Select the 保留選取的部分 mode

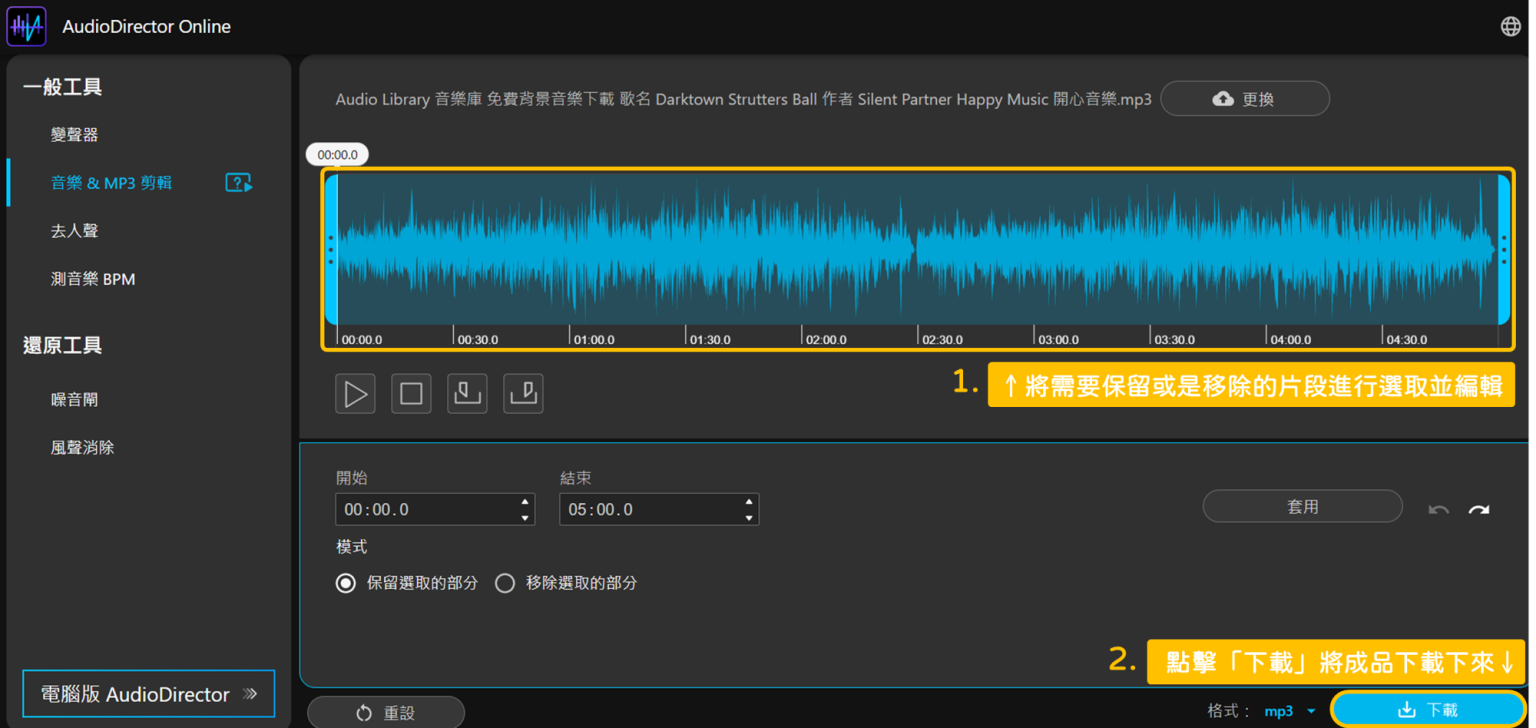click(345, 583)
